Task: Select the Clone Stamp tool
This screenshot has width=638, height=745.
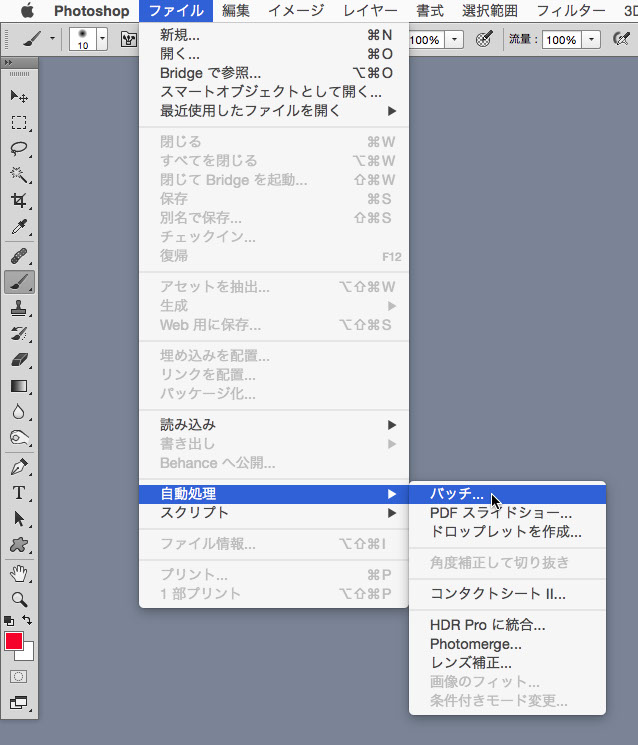Action: [19, 308]
